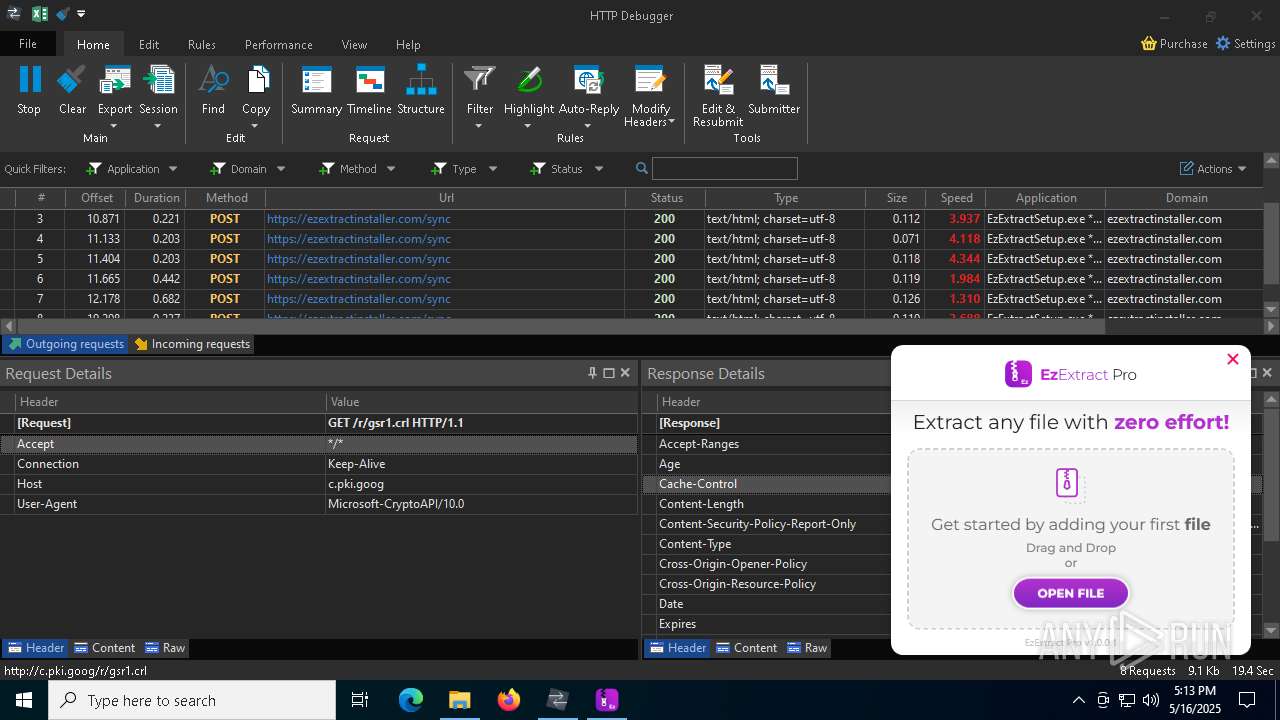This screenshot has width=1280, height=720.
Task: Expand the Application quick filter
Action: tap(173, 169)
